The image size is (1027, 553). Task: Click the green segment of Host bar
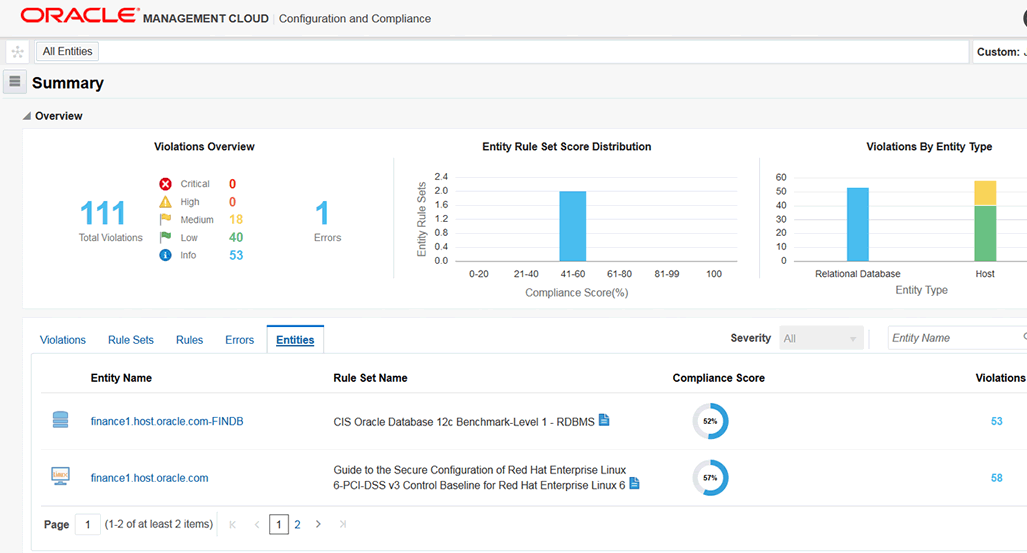click(985, 233)
